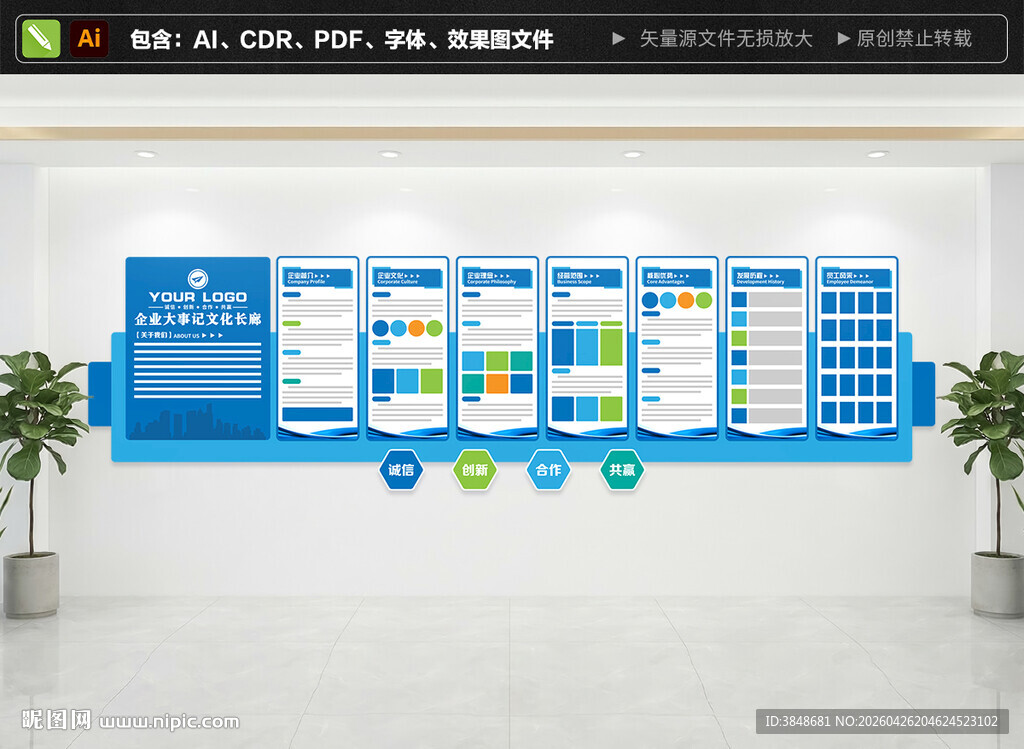The image size is (1024, 749).
Task: Select the teal 共赢 hexagon badge
Action: click(622, 470)
